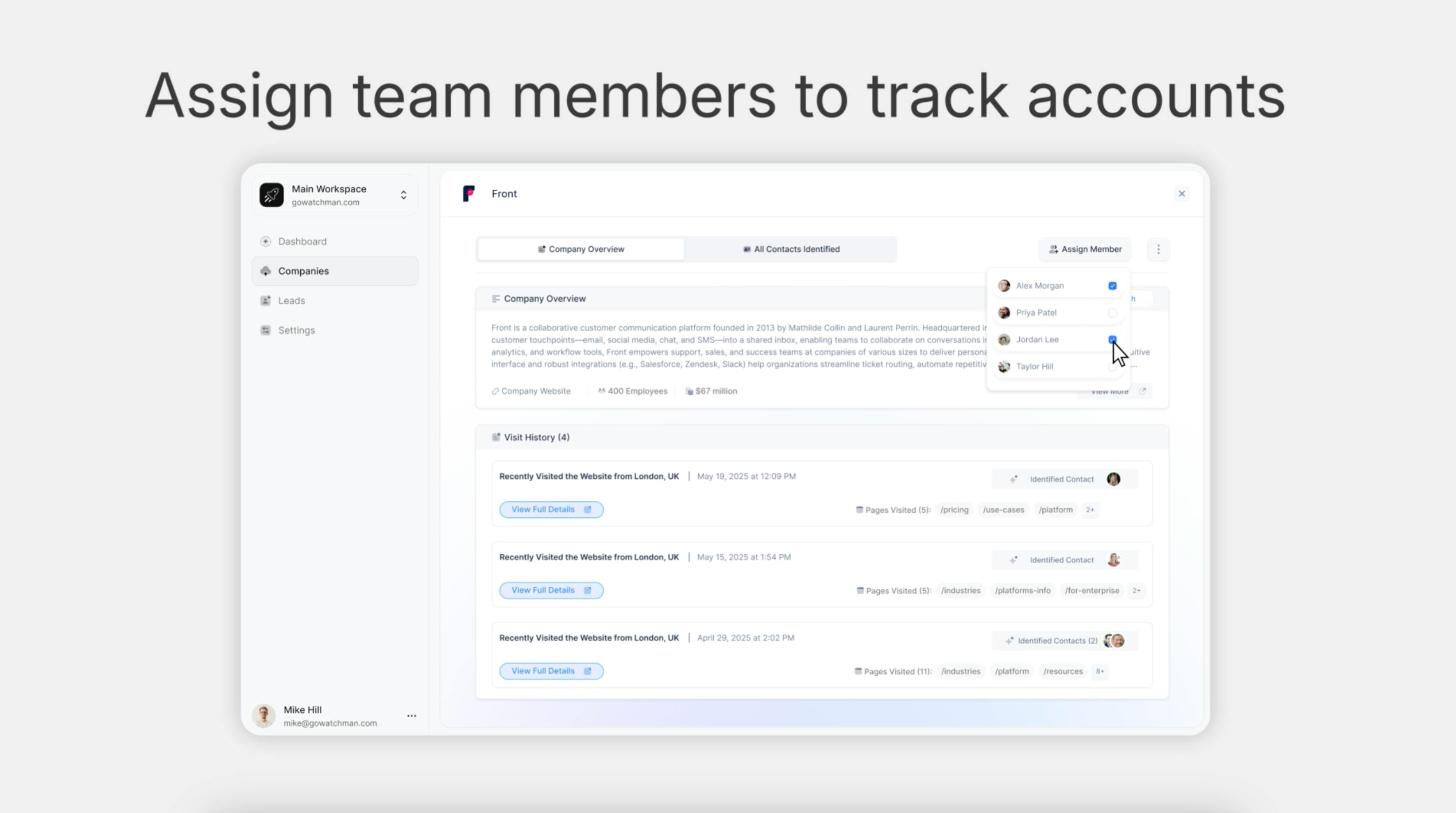Image resolution: width=1456 pixels, height=813 pixels.
Task: Click the mike@gowatchman.com email text
Action: tap(330, 723)
